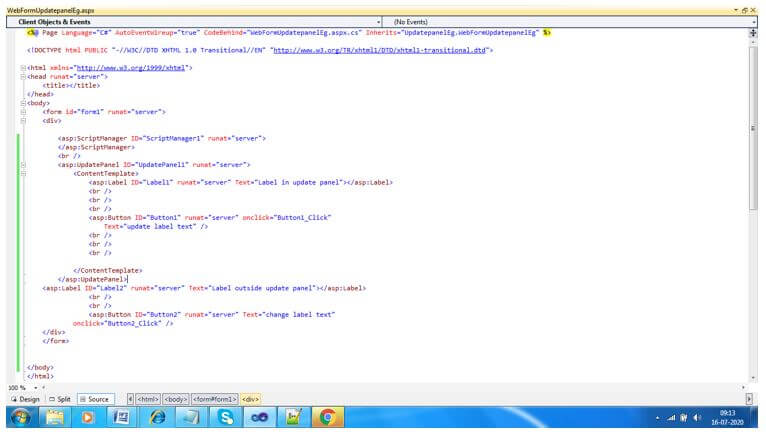Viewport: 766px width, 437px height.
Task: Open Microsoft Word from the taskbar
Action: point(121,417)
